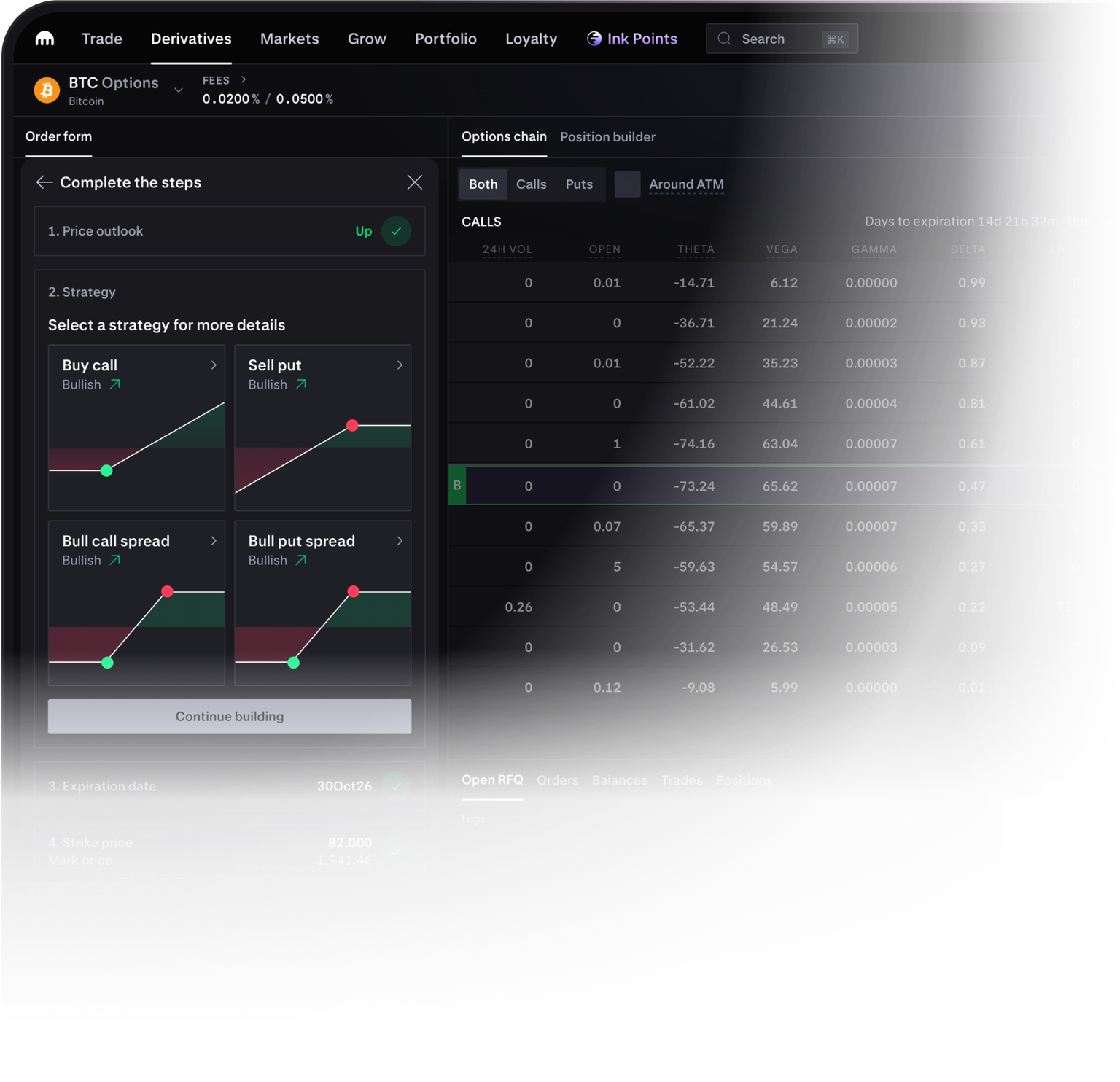Click the GAMMA column header
The height and width of the screenshot is (1082, 1120).
click(x=874, y=249)
